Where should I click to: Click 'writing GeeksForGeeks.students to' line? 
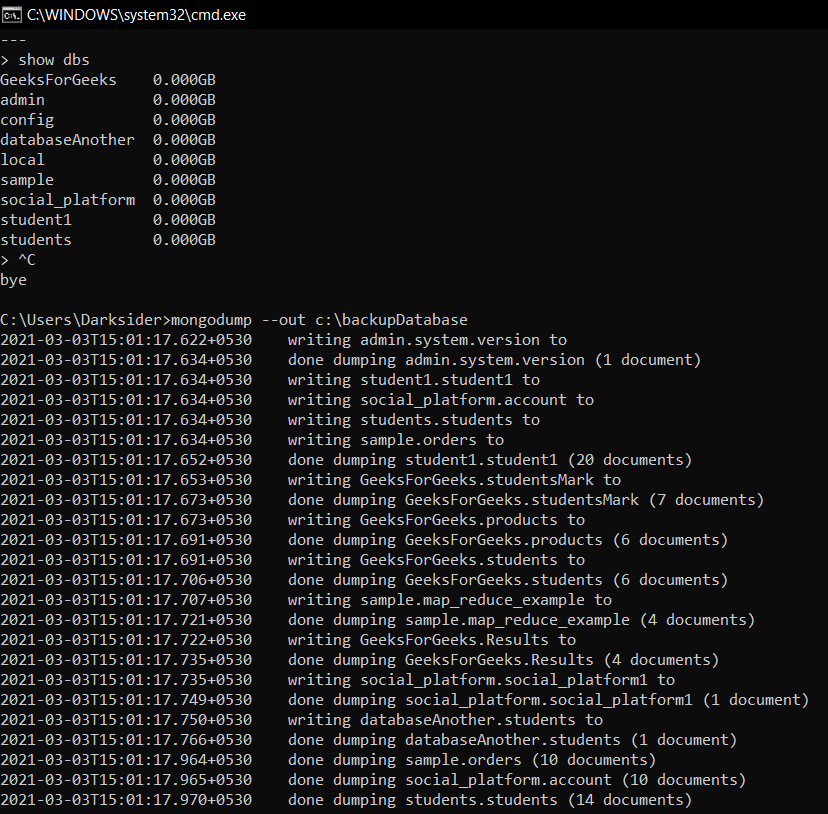click(x=436, y=560)
